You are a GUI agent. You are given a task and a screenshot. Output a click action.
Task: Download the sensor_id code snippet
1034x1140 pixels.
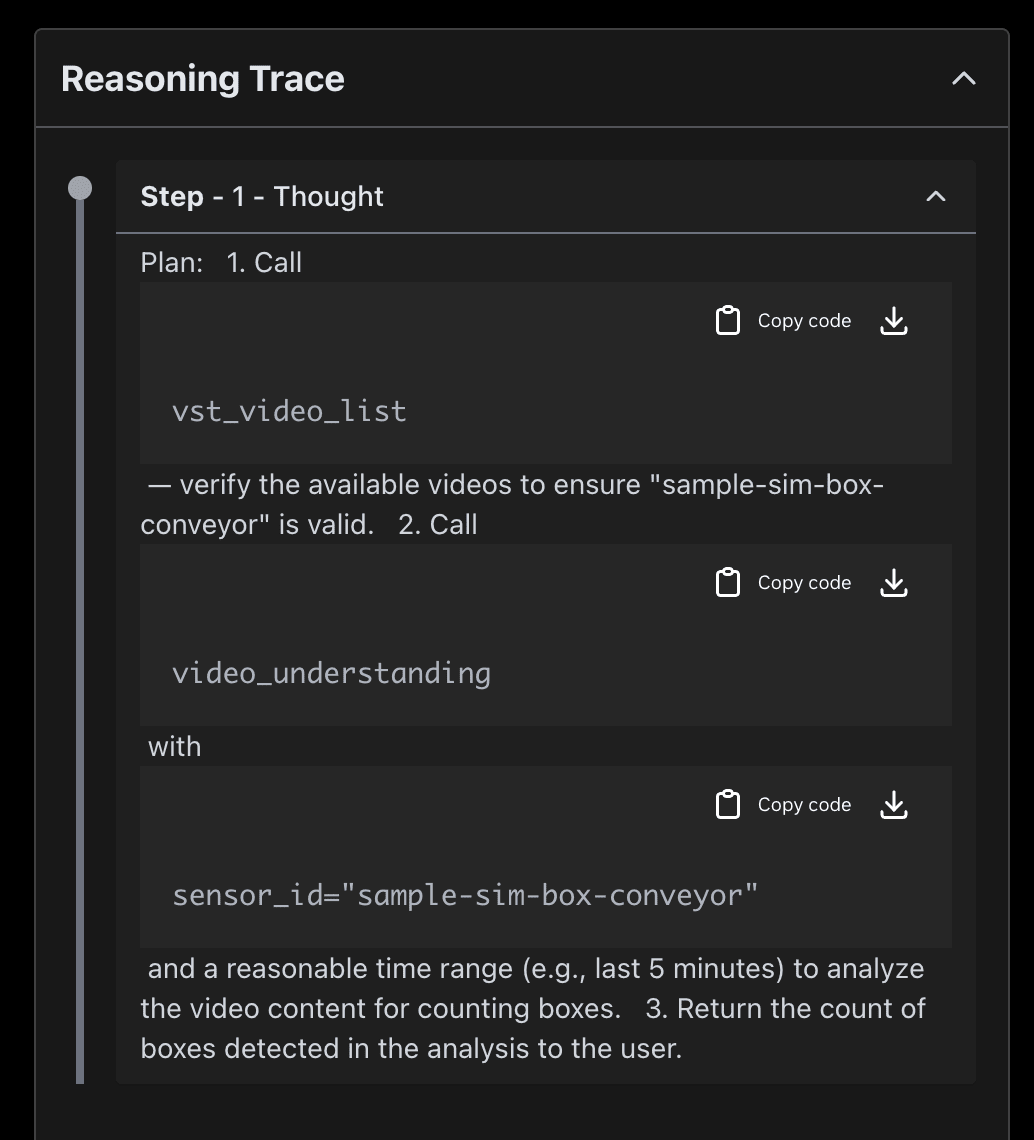click(894, 805)
